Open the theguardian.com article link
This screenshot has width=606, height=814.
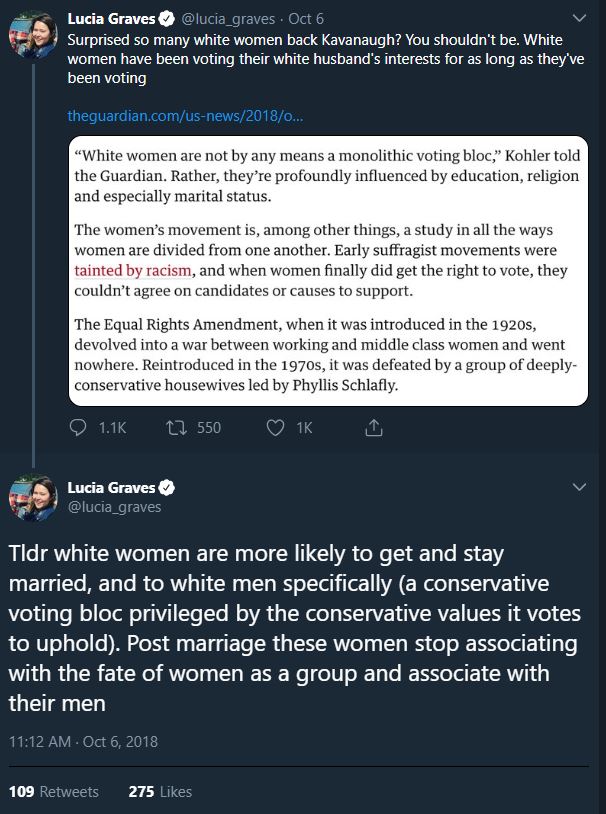pos(185,116)
